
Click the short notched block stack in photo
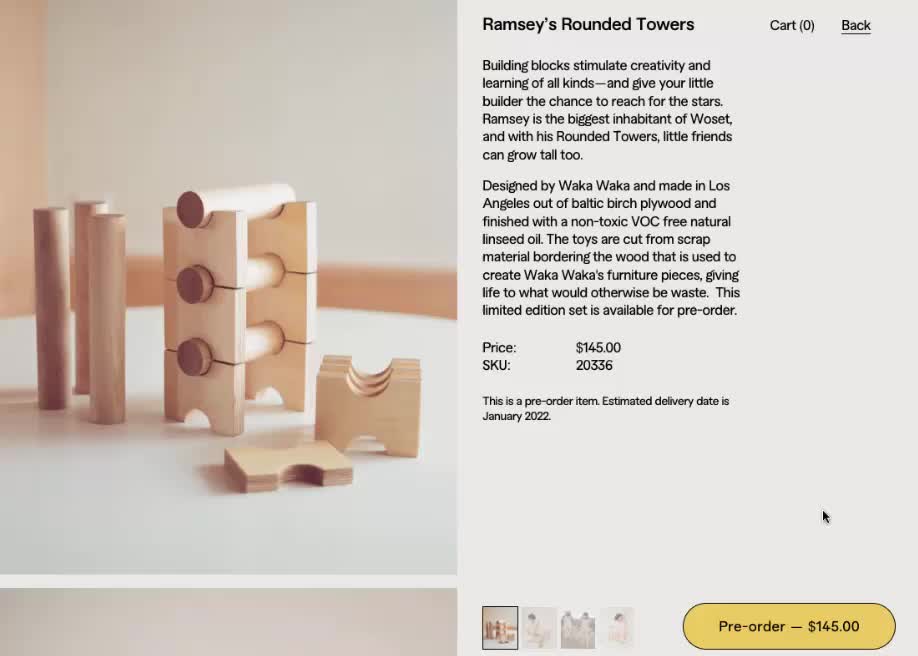369,404
